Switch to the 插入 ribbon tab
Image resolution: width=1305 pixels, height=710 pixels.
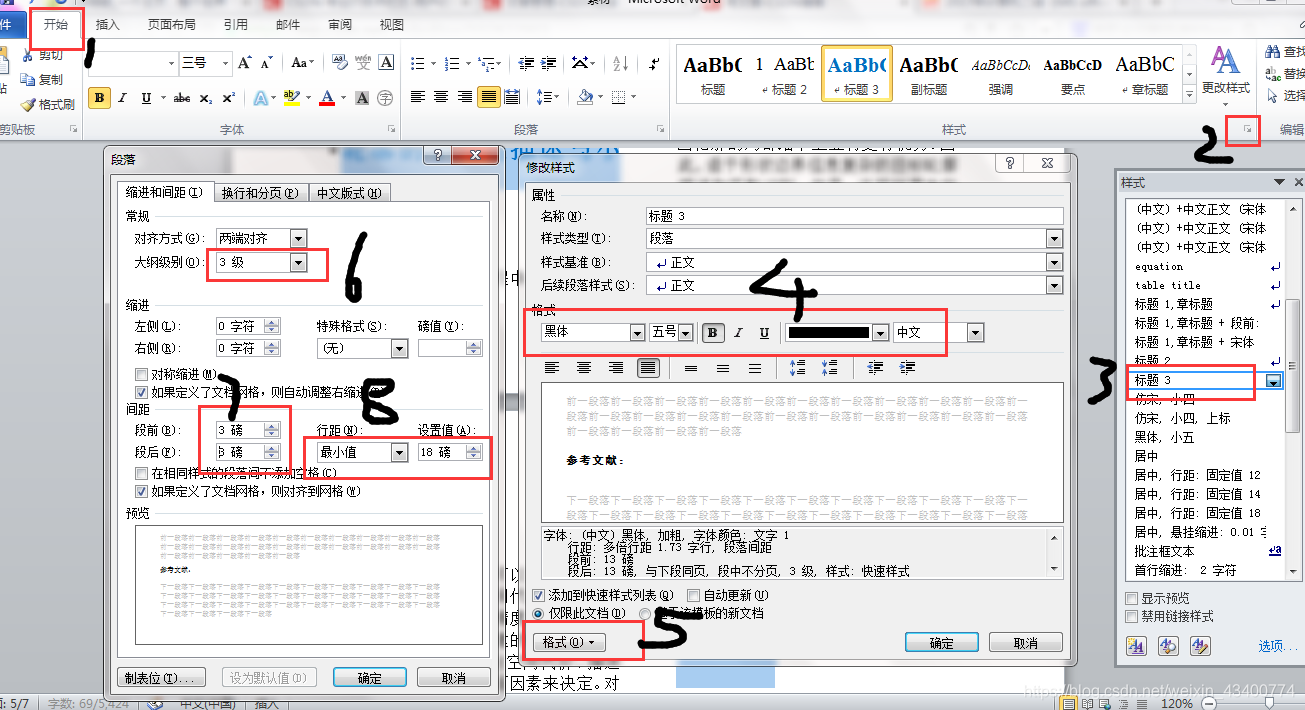coord(107,25)
